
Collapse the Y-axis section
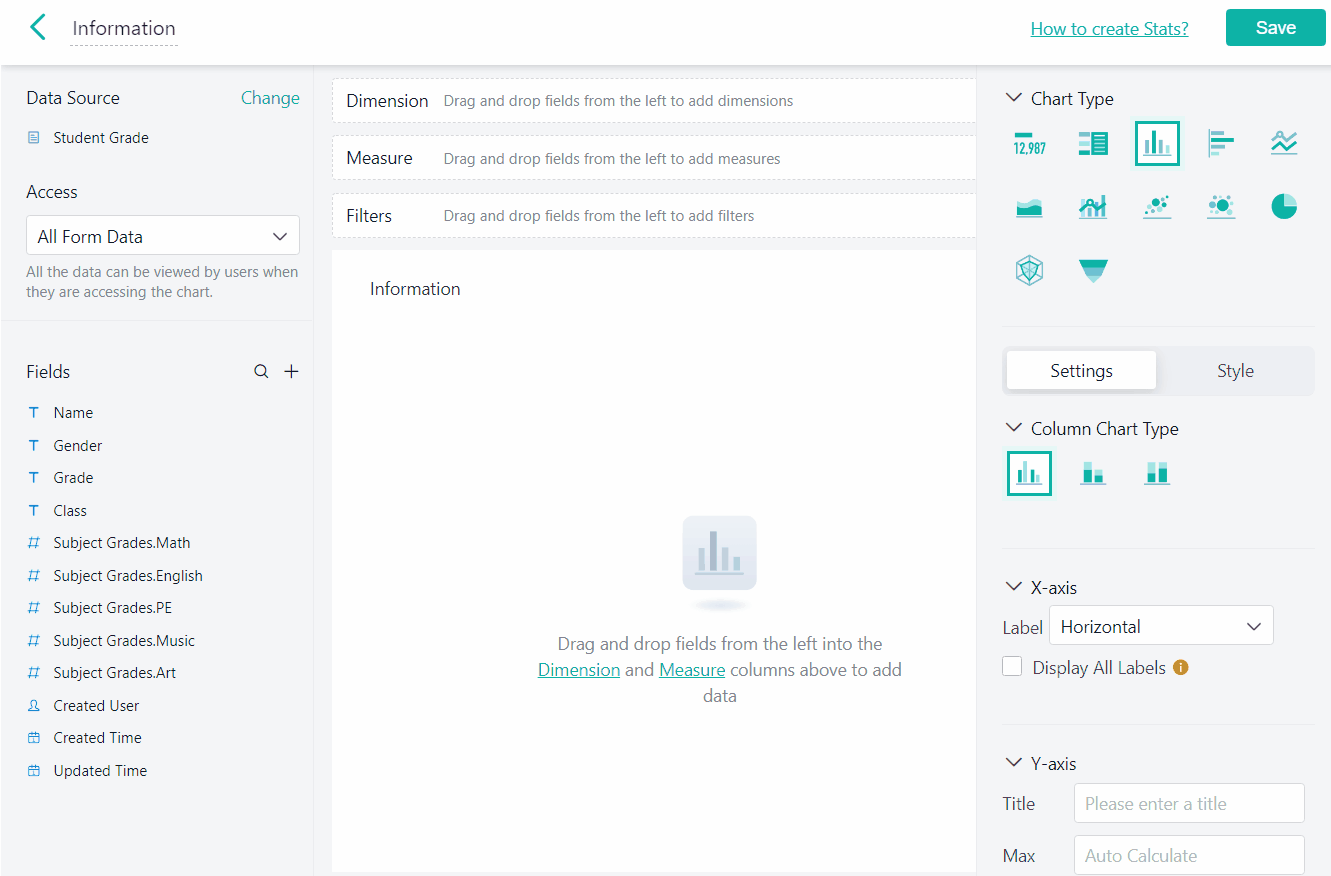click(1013, 763)
